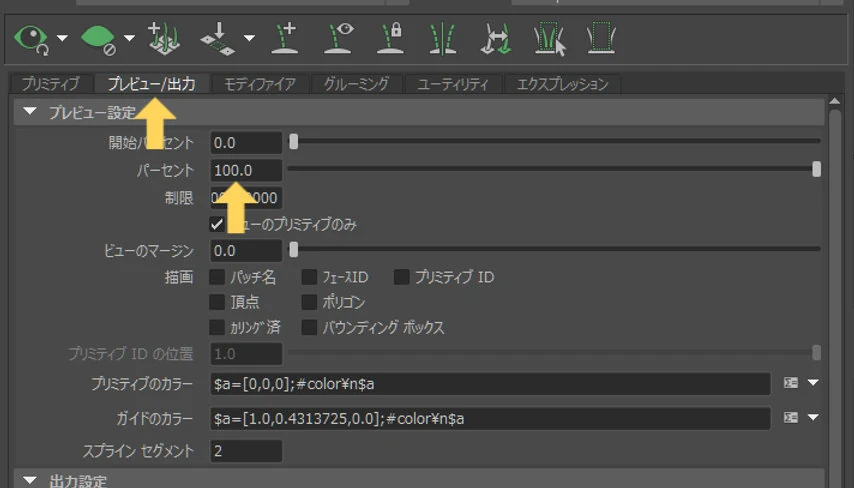The image size is (854, 488).
Task: Click the スプライン セグメント input field
Action: [246, 451]
